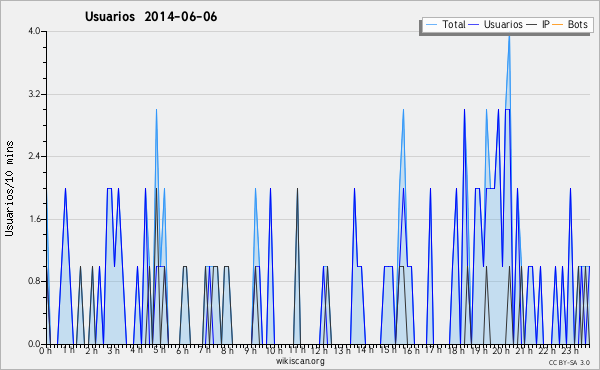This screenshot has height=370, width=600.
Task: Click the x-axis label "3 h"
Action: (113, 351)
